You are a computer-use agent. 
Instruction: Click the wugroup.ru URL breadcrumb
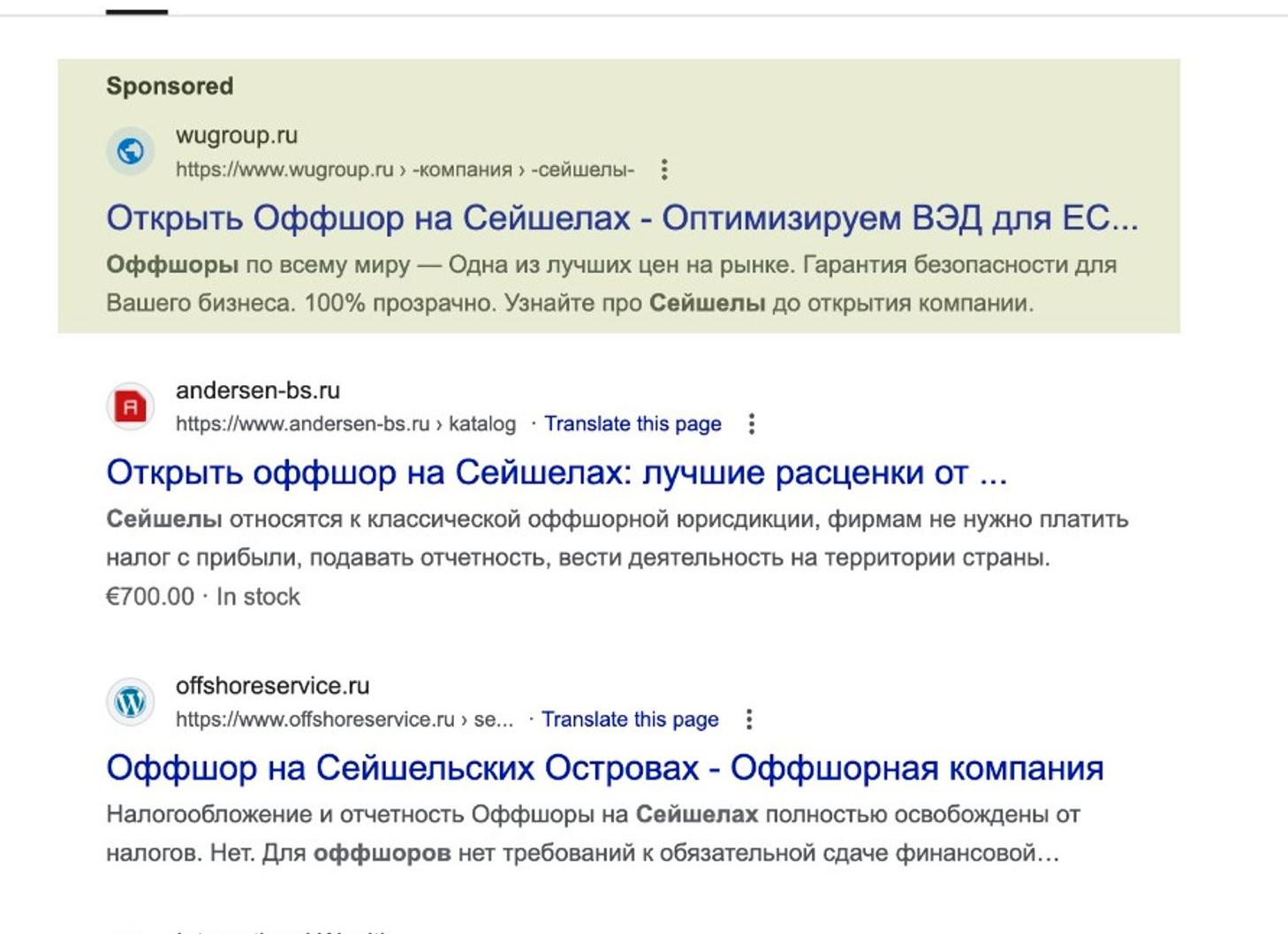click(x=405, y=170)
